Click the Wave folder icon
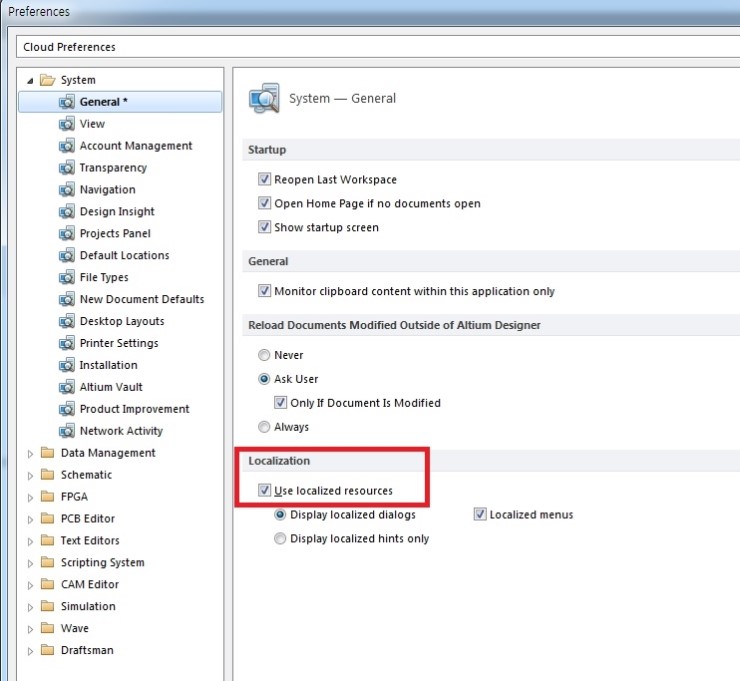The height and width of the screenshot is (681, 740). coord(47,628)
